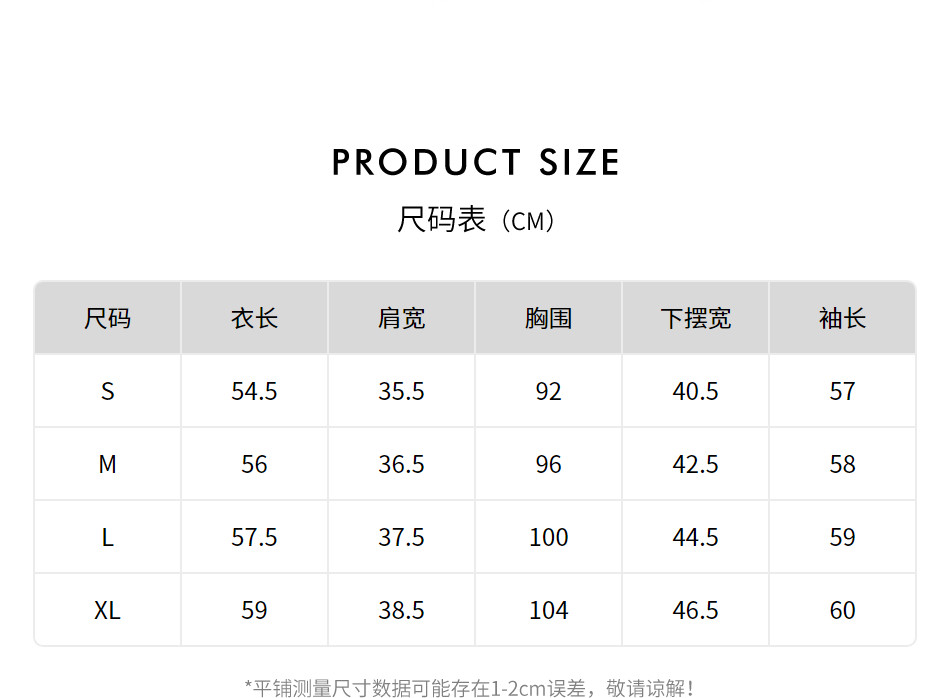950x698 pixels.
Task: Select the M size row label
Action: [108, 464]
